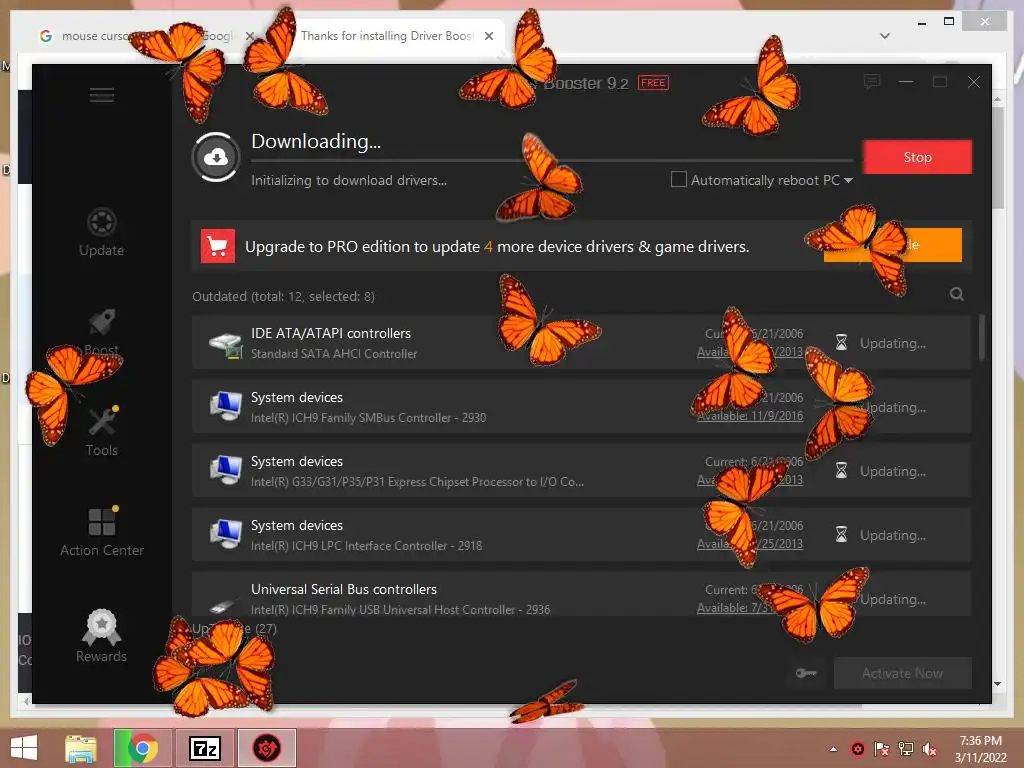Click the ICH9 SMBus Controller monitor icon
This screenshot has width=1024, height=768.
coord(226,406)
